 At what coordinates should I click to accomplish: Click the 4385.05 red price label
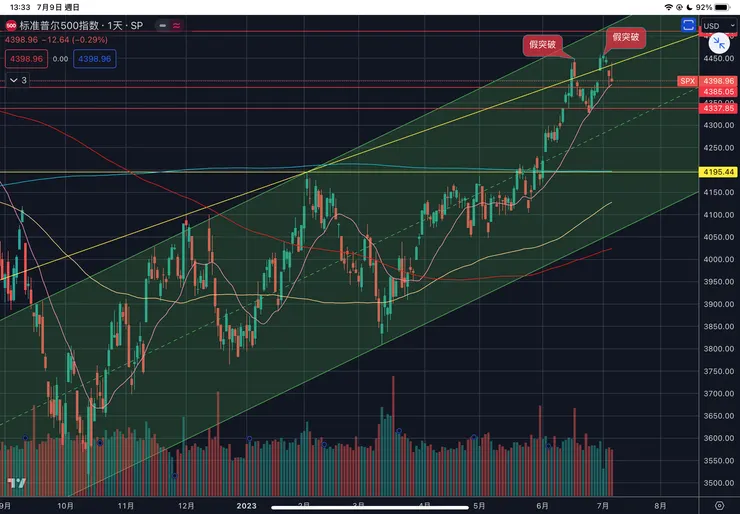click(x=719, y=91)
